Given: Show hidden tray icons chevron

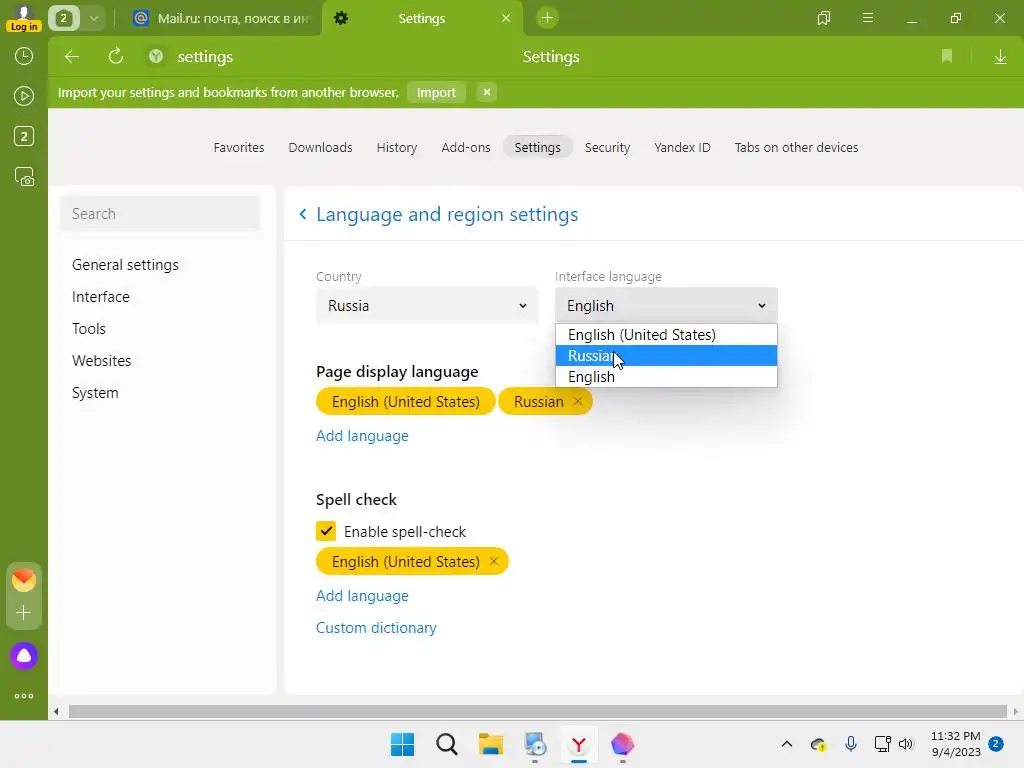Looking at the screenshot, I should click(787, 744).
